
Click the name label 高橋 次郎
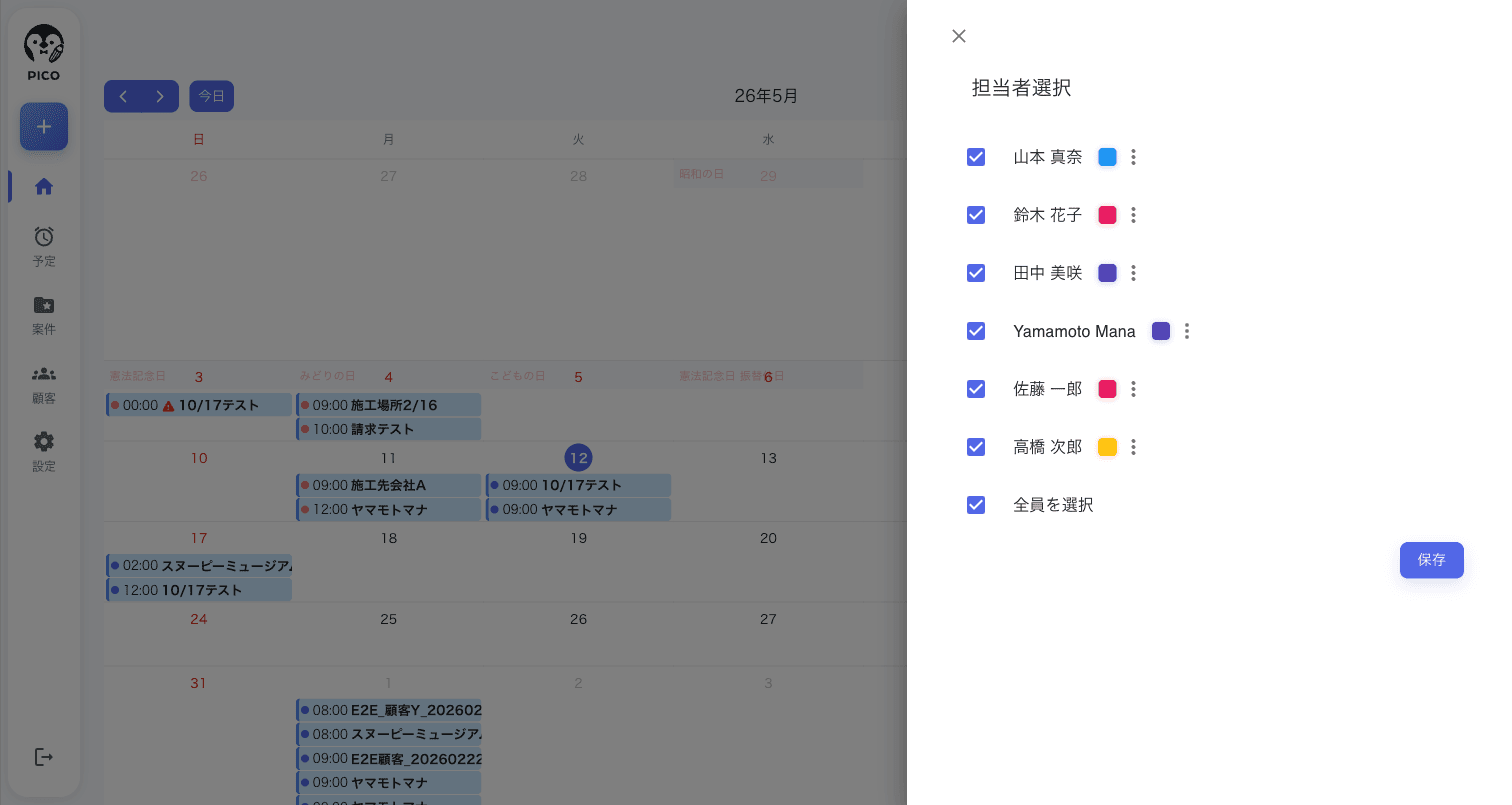click(1047, 447)
